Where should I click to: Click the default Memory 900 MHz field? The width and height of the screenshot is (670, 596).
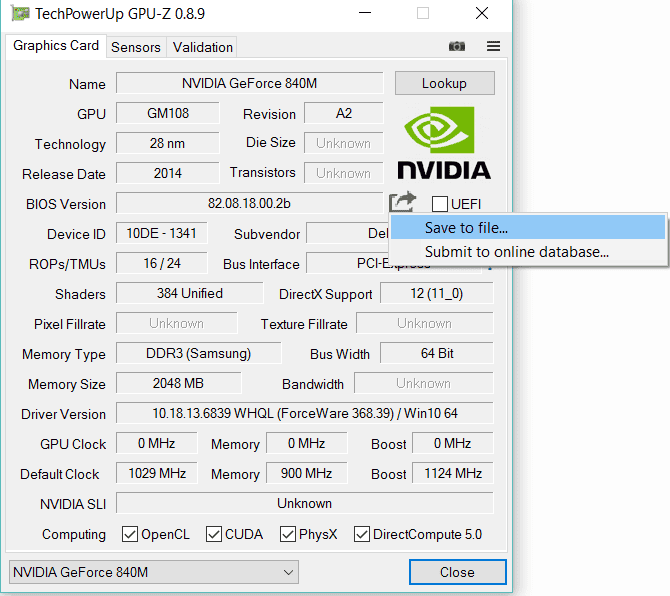(x=307, y=473)
